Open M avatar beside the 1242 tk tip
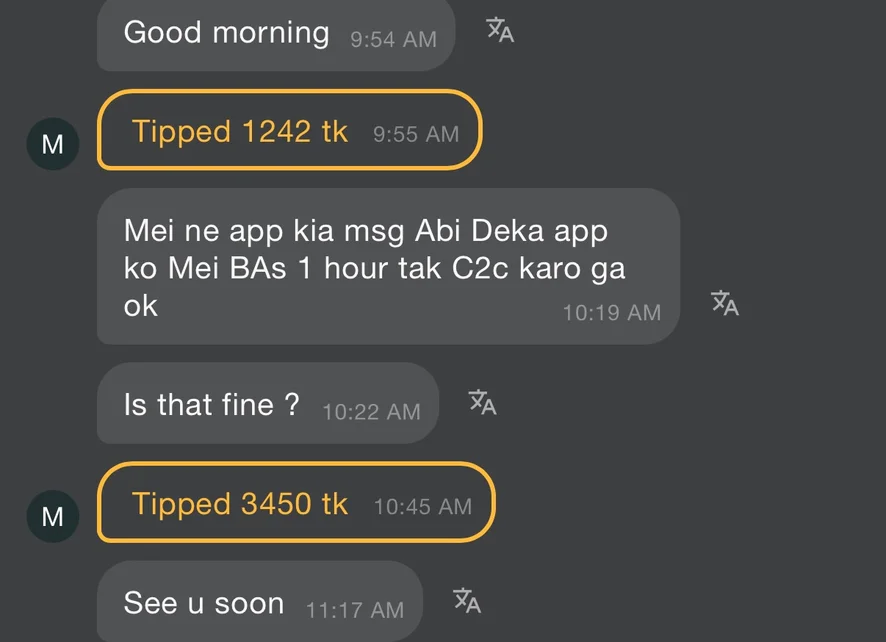 click(52, 144)
